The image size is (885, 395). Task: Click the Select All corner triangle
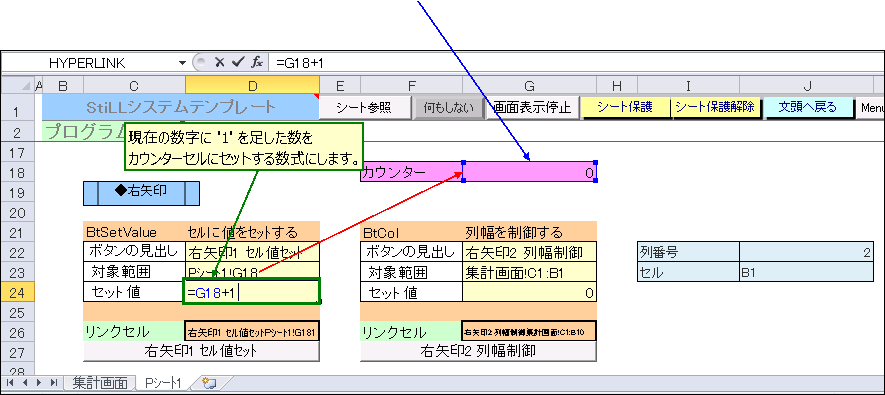pyautogui.click(x=26, y=85)
